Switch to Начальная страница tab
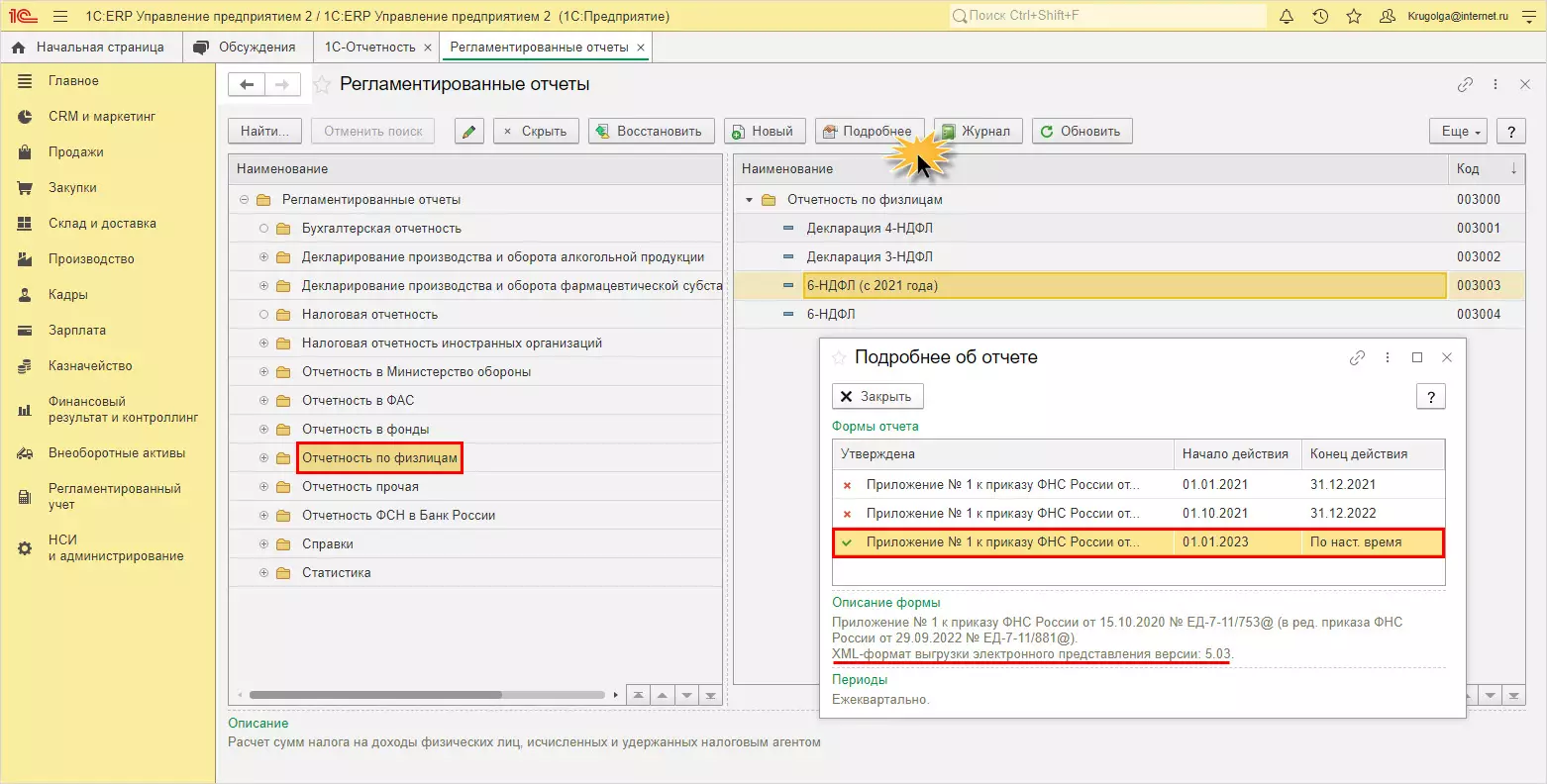The image size is (1547, 784). pos(89,47)
